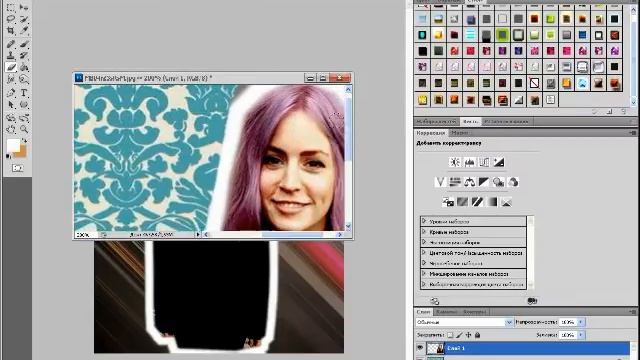Toggle lock image pixels brush icon
The width and height of the screenshot is (640, 360).
459,335
